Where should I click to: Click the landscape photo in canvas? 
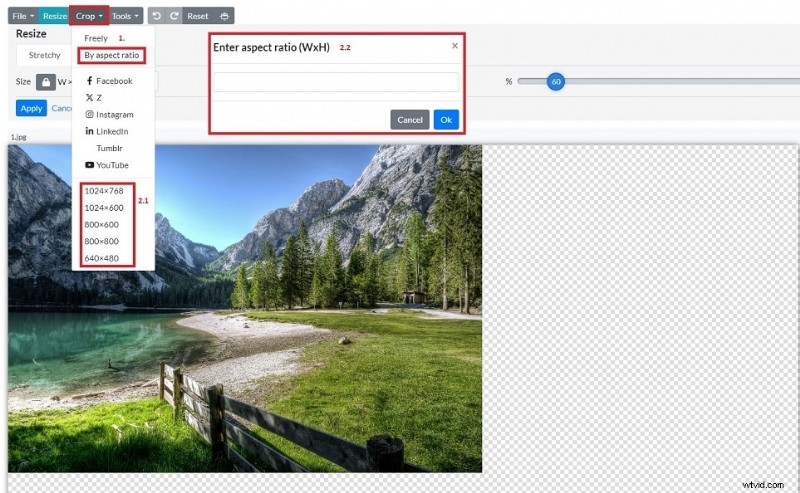pyautogui.click(x=245, y=309)
